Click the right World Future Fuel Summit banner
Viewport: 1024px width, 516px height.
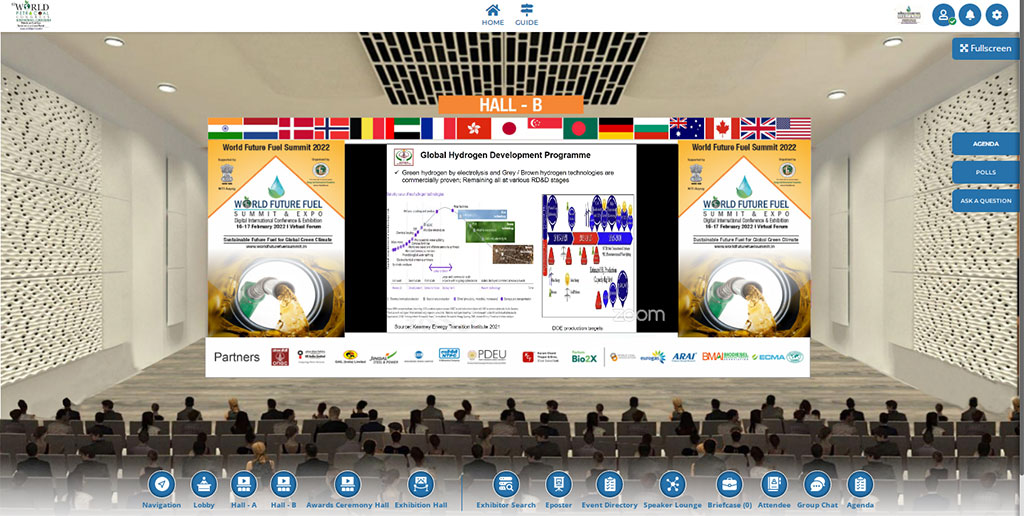[743, 238]
